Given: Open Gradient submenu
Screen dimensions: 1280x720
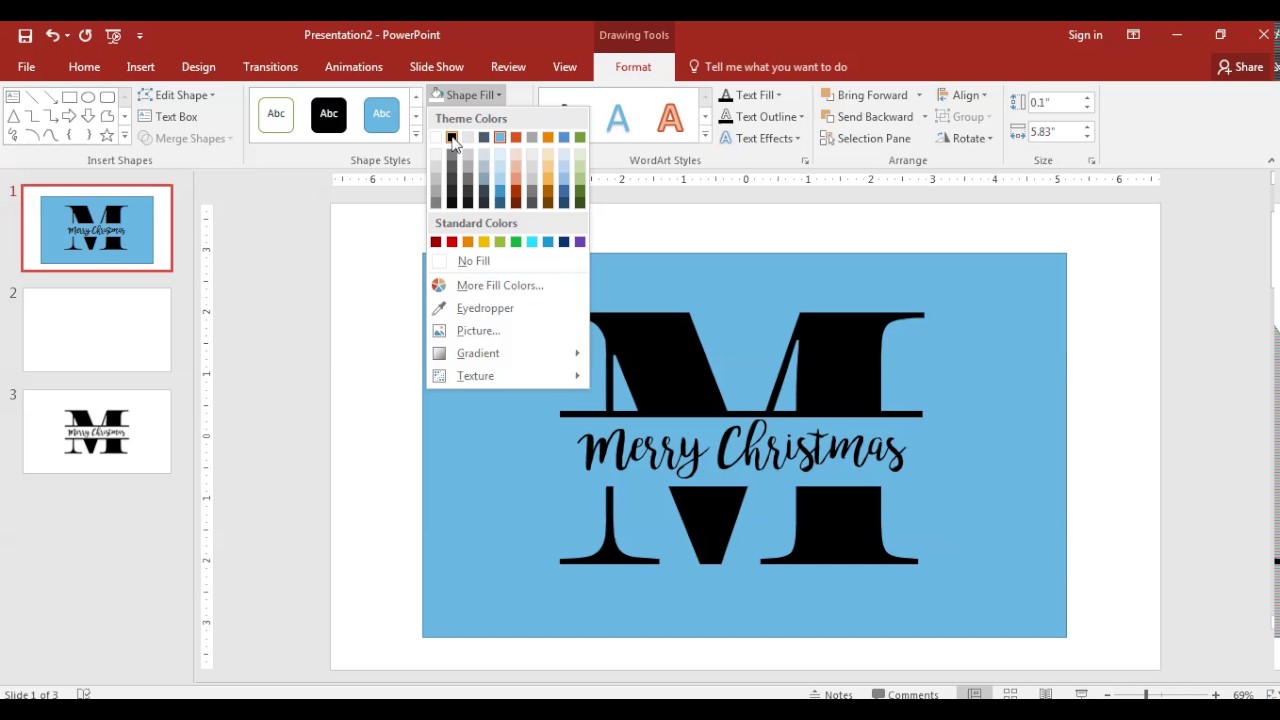Looking at the screenshot, I should coord(508,353).
